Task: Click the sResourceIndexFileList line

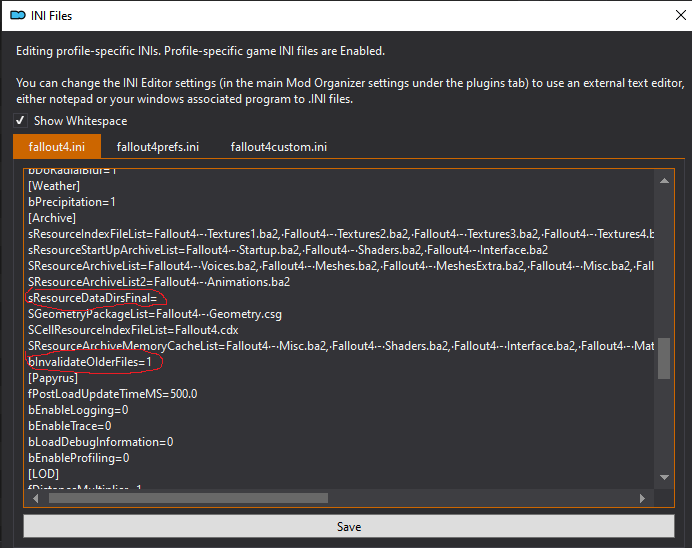Action: point(341,234)
